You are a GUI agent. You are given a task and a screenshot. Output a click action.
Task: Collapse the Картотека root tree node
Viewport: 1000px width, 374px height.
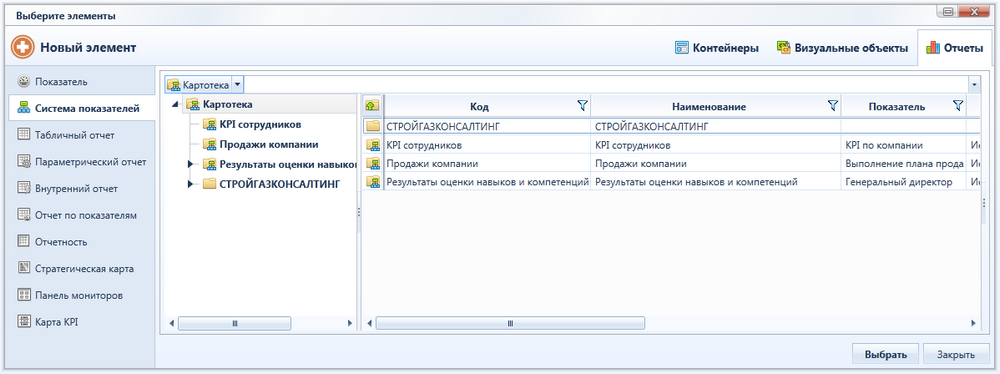(x=175, y=105)
